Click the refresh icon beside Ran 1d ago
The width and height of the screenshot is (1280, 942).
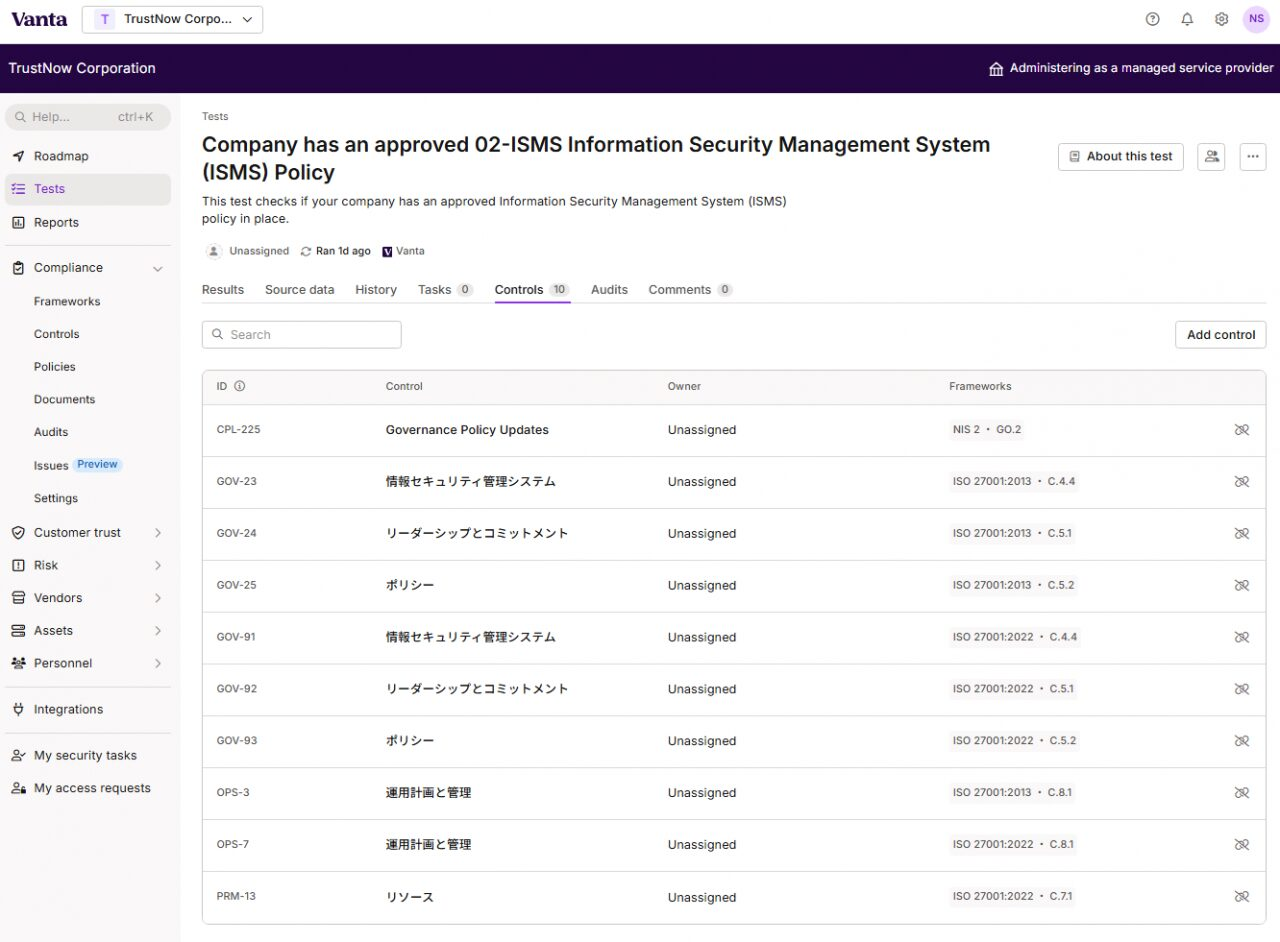pos(306,252)
